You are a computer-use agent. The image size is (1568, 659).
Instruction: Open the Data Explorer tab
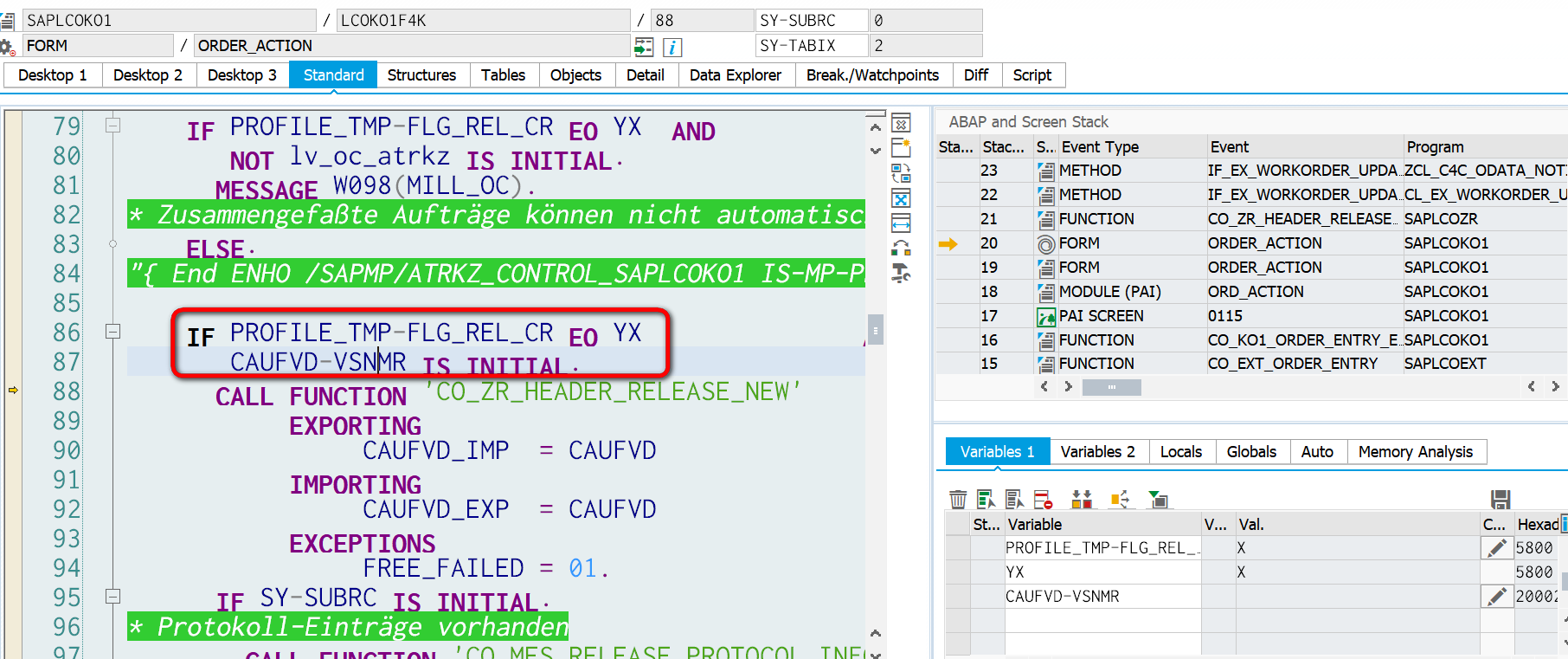736,75
